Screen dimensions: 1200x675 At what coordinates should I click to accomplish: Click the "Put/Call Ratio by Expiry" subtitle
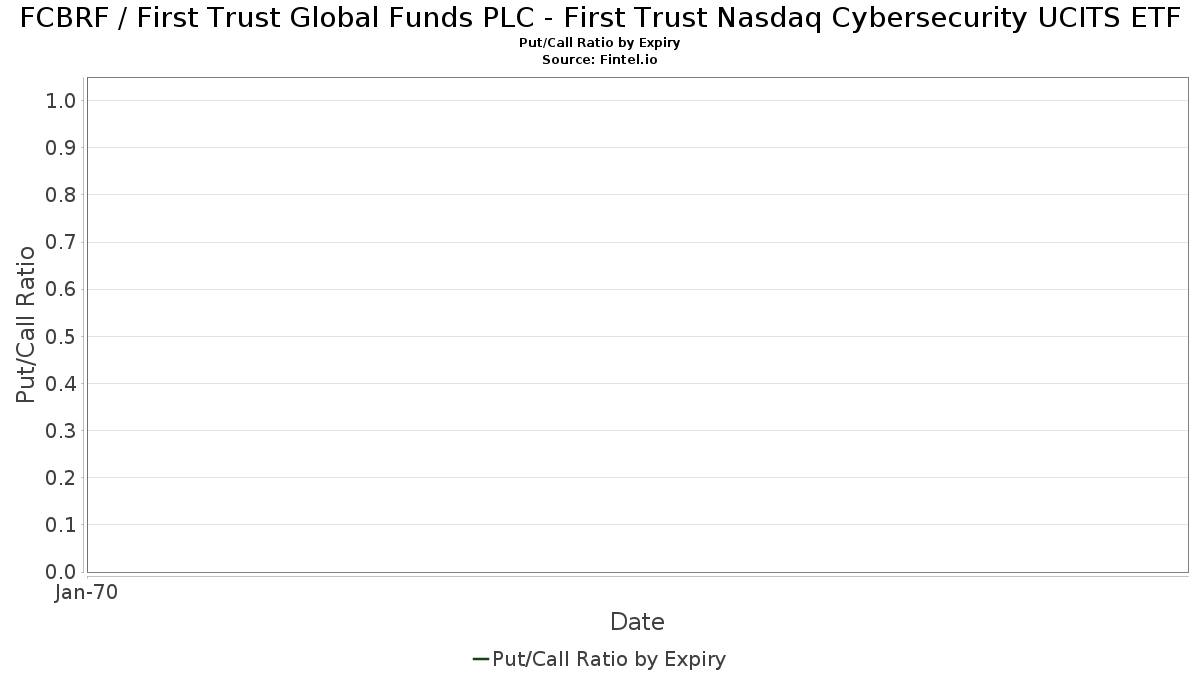pos(600,43)
